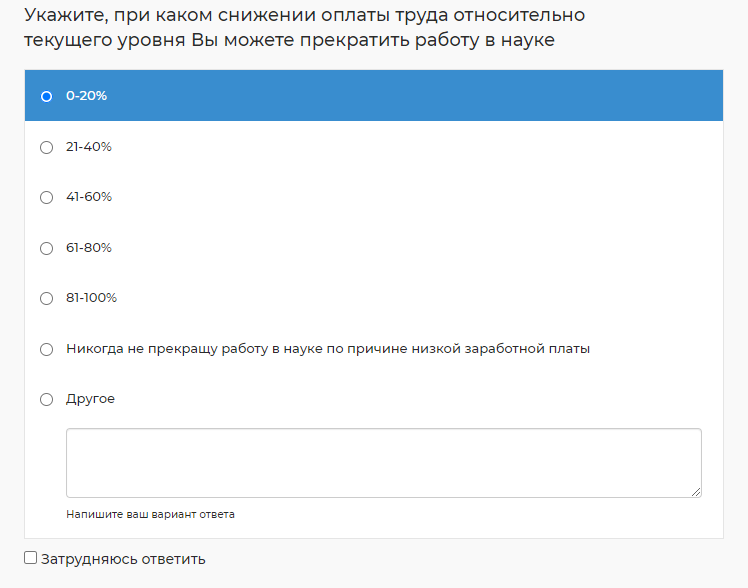Click the '81-100%' label text
Viewport: 748px width, 588px height.
(x=91, y=298)
